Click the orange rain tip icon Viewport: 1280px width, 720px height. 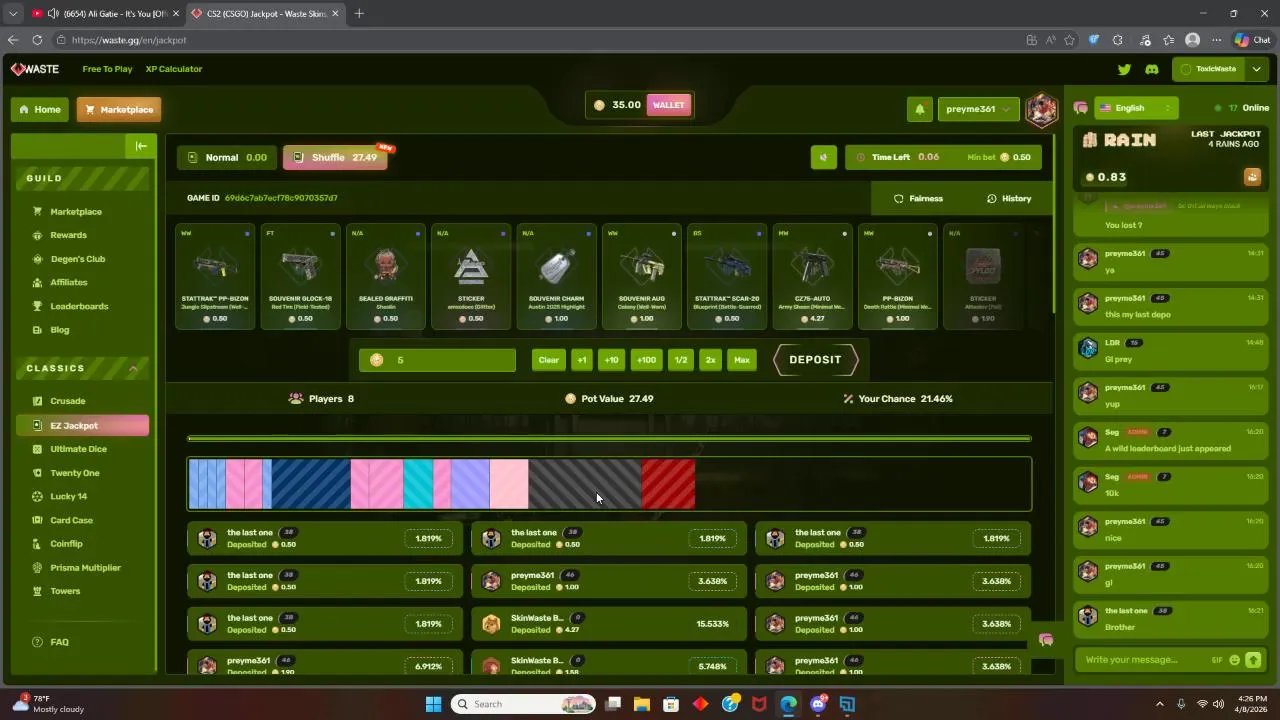[1252, 177]
